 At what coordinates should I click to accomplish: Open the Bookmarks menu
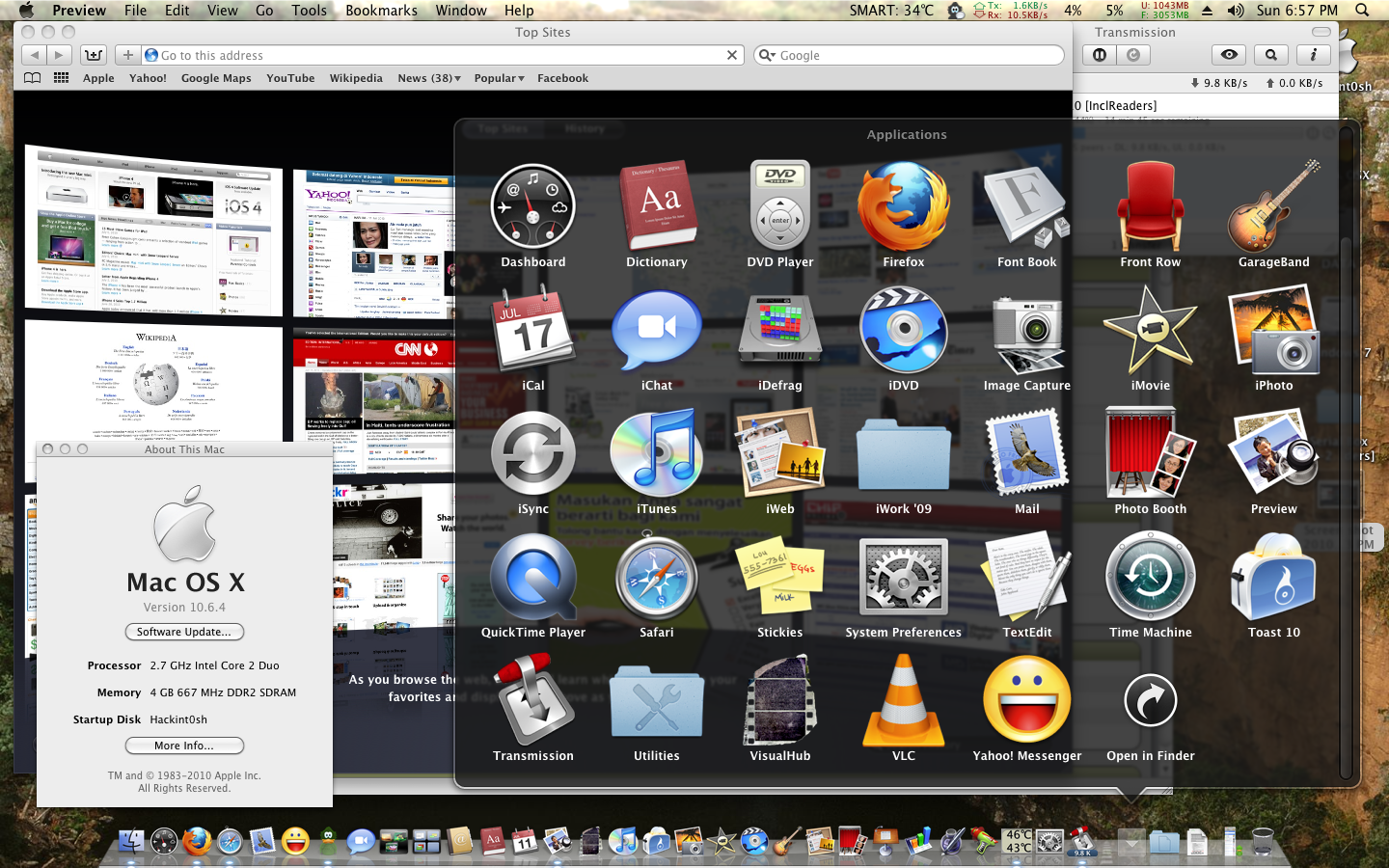pos(382,11)
